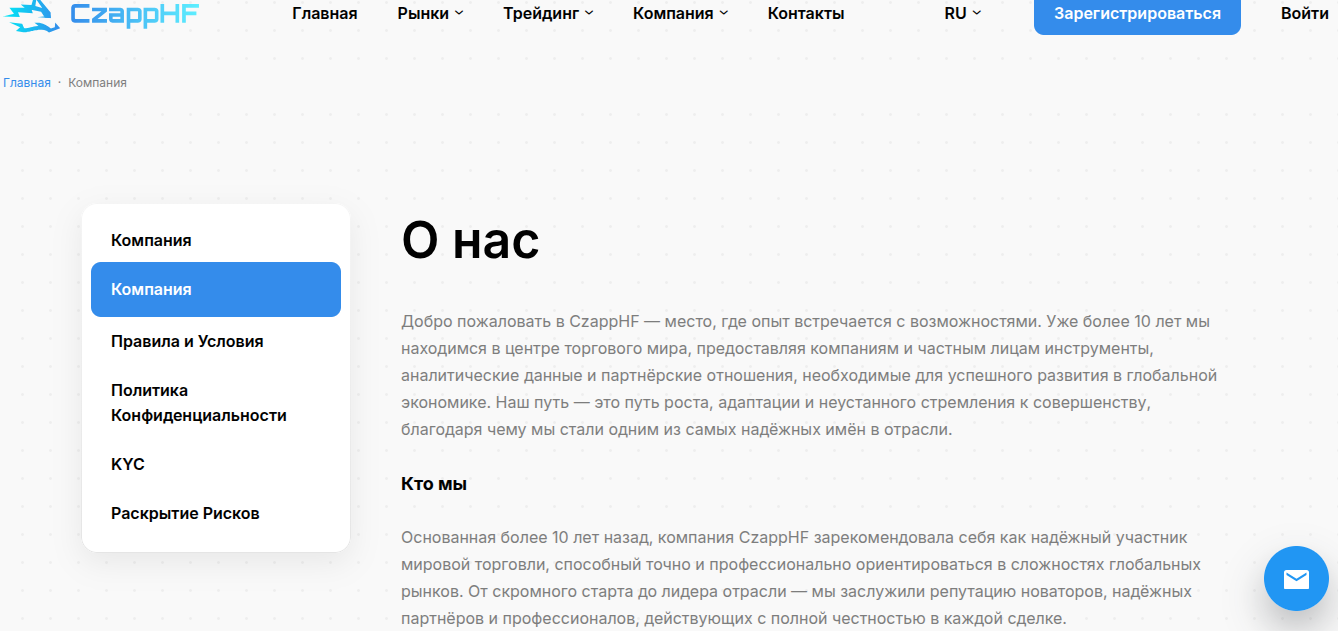Screen dimensions: 1338x631
Task: Click the Войти login link
Action: (x=1305, y=13)
